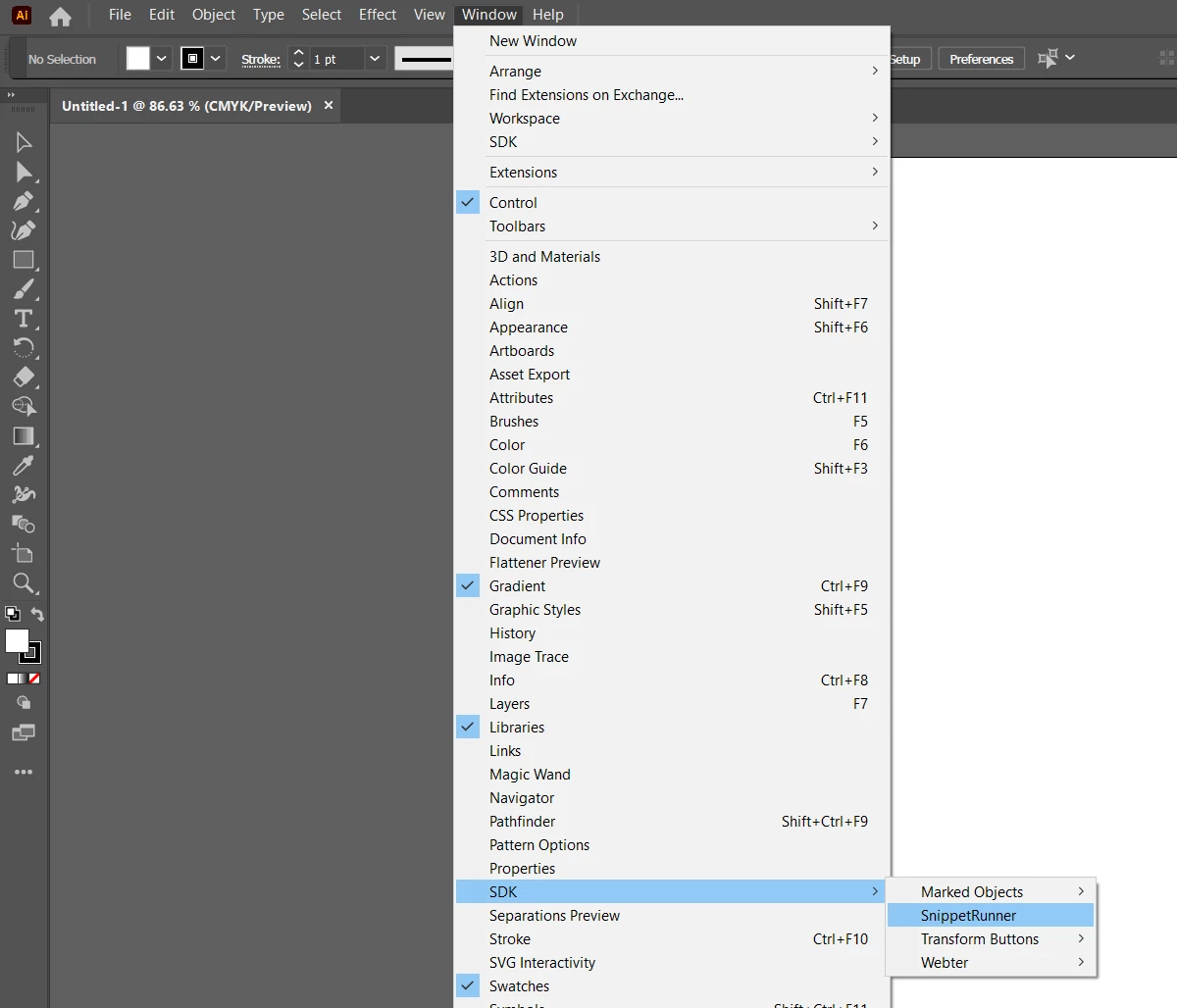Step the stroke weight value
This screenshot has height=1008, width=1177.
pos(298,59)
